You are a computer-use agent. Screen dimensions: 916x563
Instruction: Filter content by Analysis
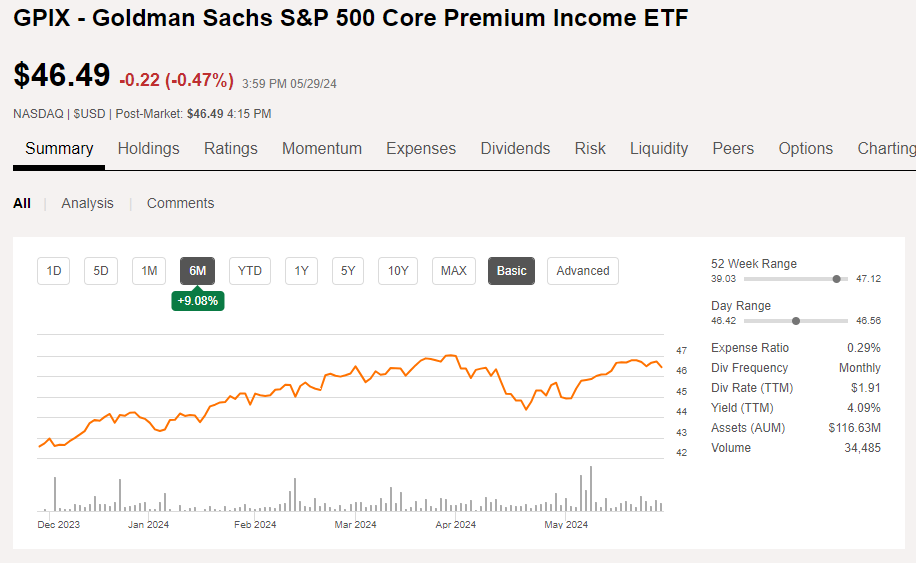pyautogui.click(x=88, y=203)
